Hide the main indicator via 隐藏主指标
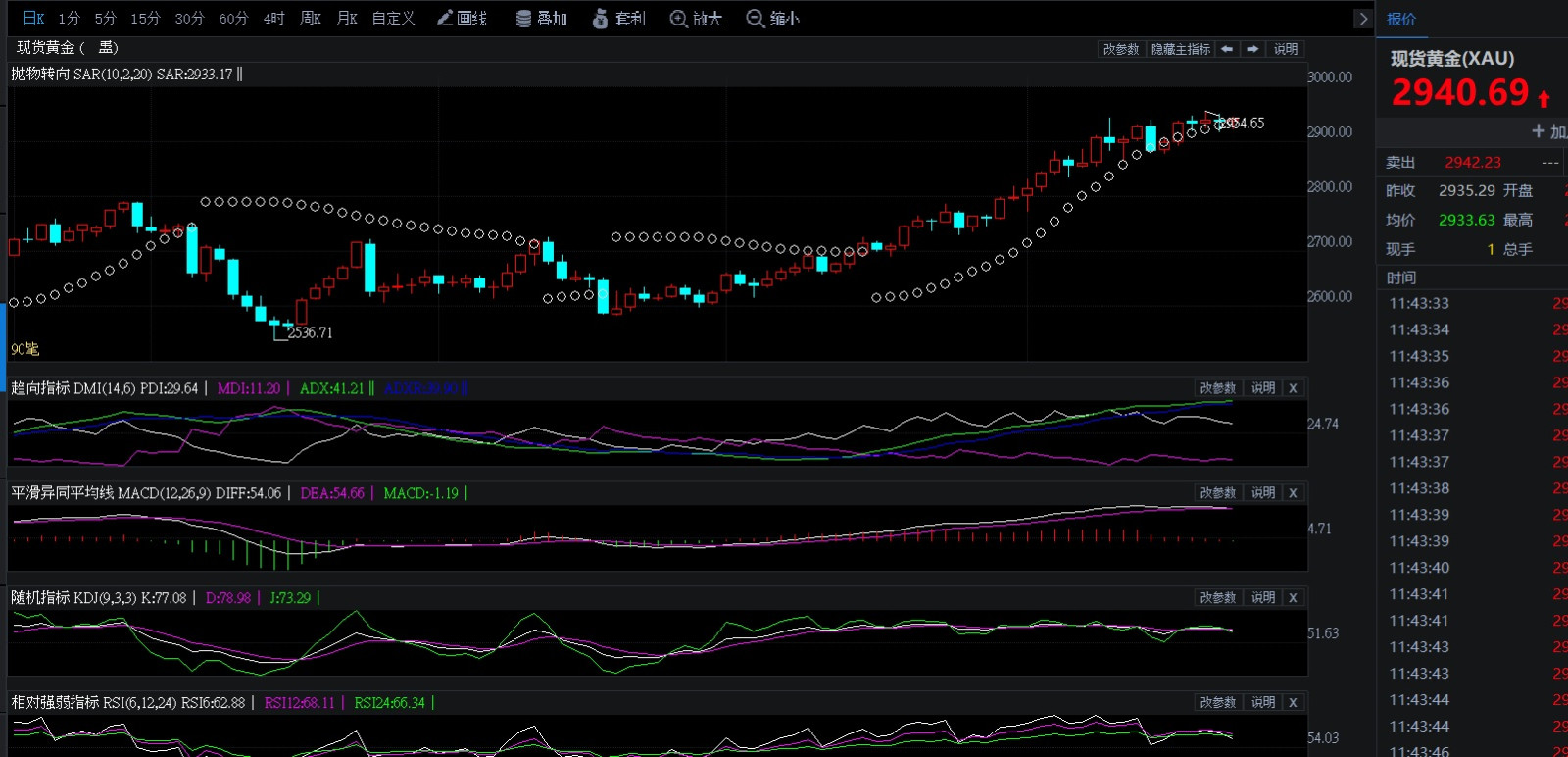Viewport: 1568px width, 757px height. [1180, 49]
